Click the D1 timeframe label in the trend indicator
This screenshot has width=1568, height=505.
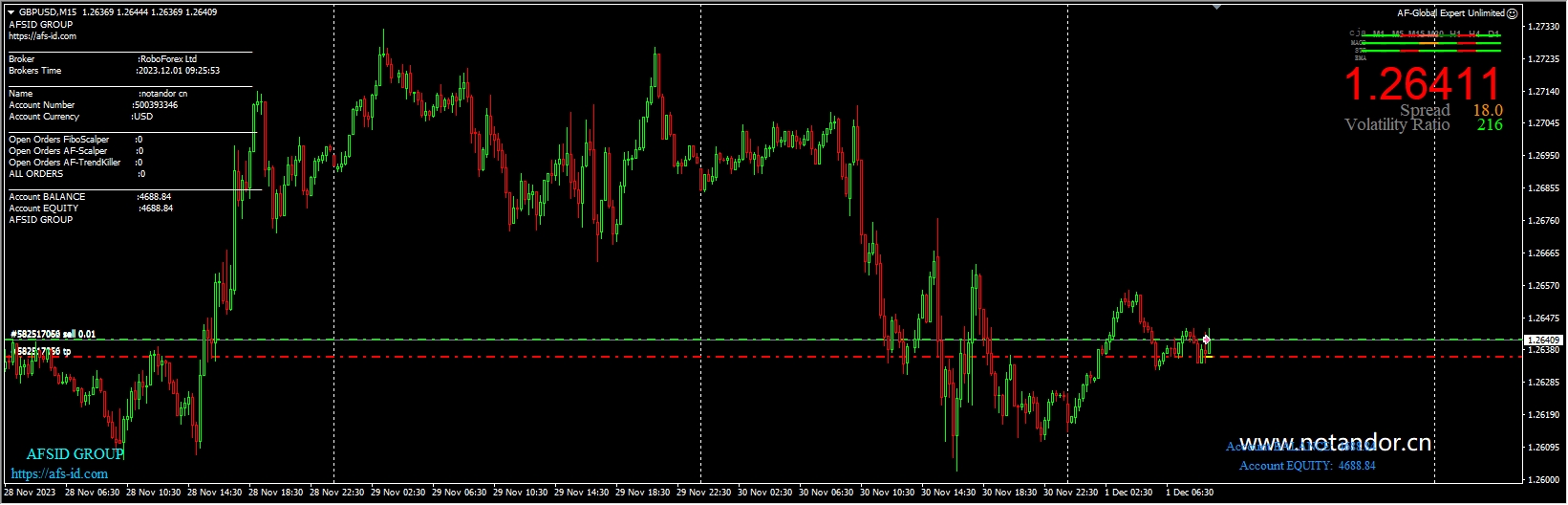coord(1493,33)
